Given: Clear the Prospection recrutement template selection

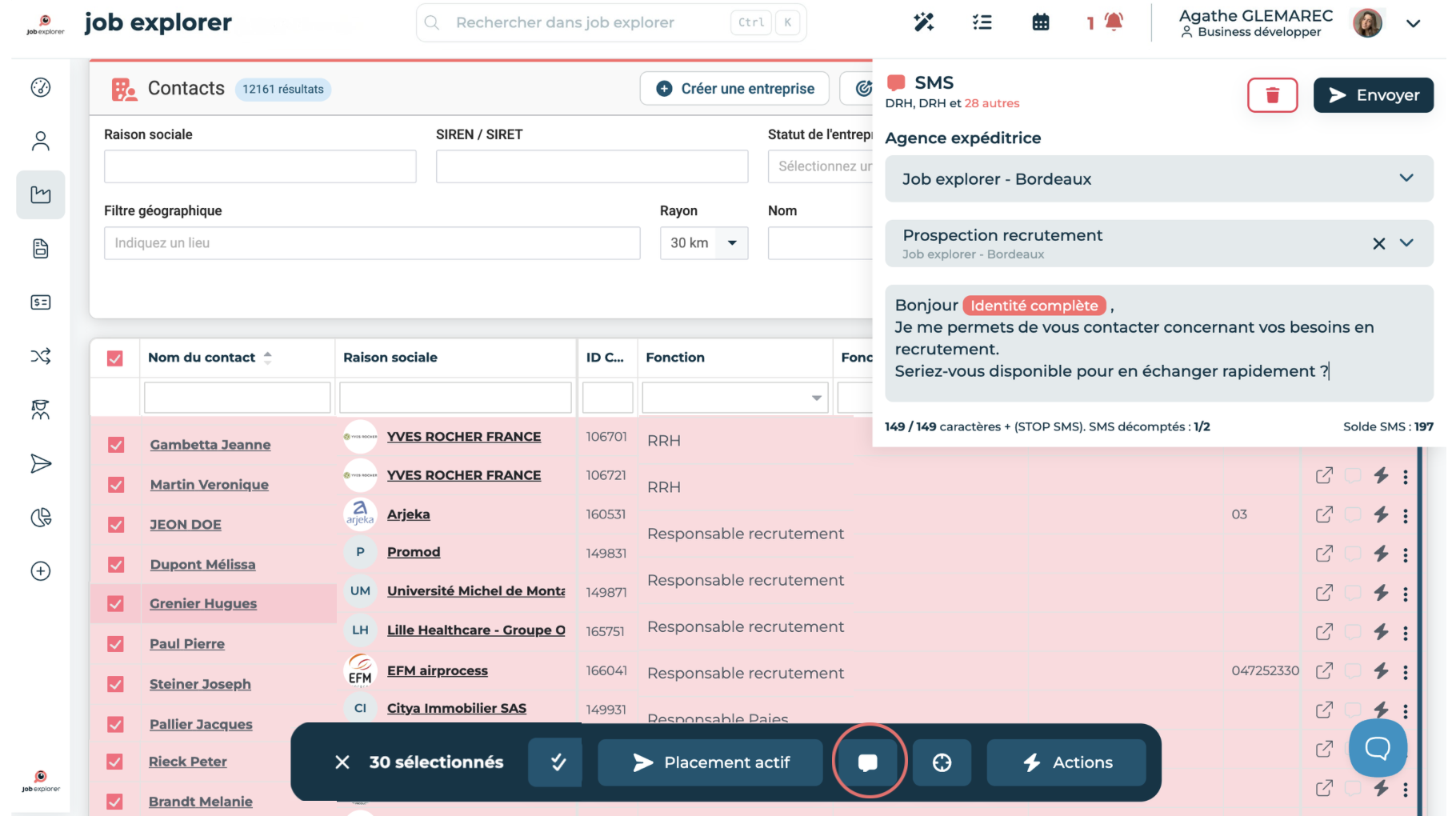Looking at the screenshot, I should (1379, 243).
